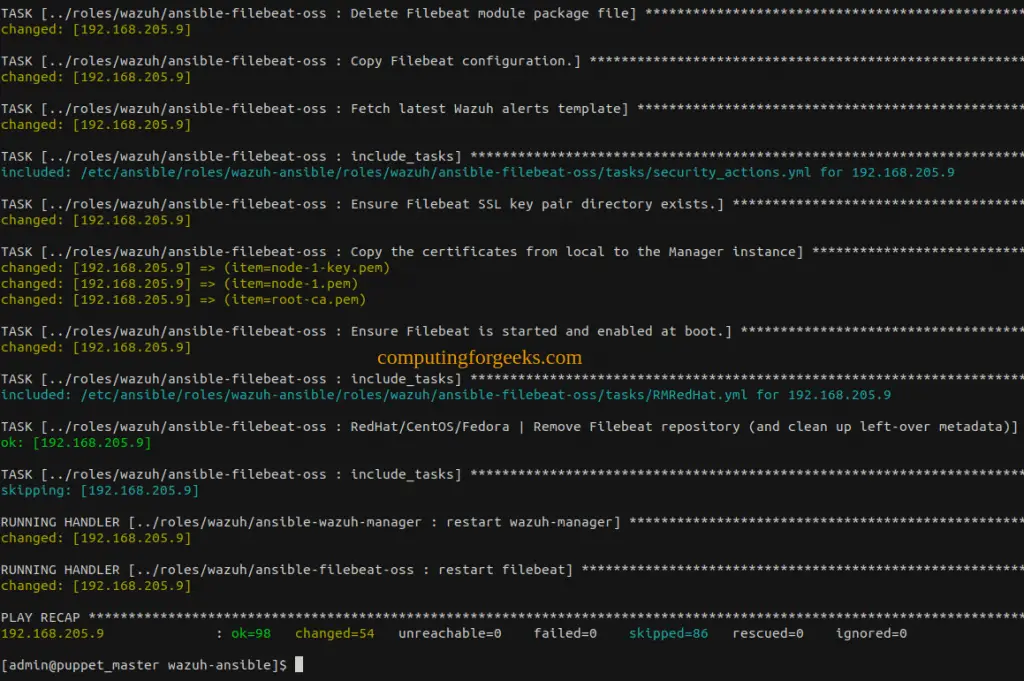This screenshot has height=681, width=1024.
Task: Click the host IP under PLAY RECAP
Action: click(x=52, y=633)
